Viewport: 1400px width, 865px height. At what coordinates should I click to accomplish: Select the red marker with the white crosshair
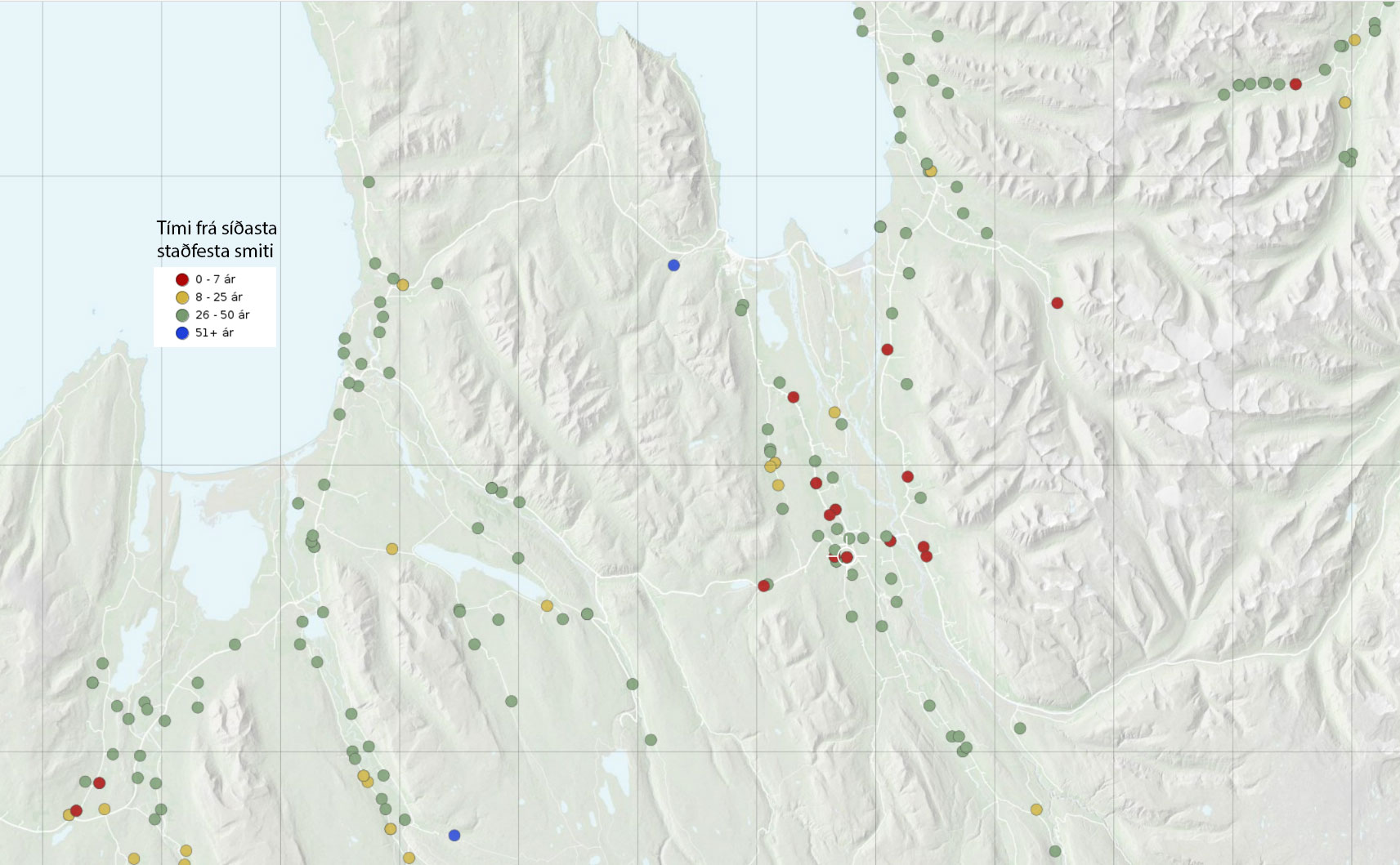(x=847, y=557)
